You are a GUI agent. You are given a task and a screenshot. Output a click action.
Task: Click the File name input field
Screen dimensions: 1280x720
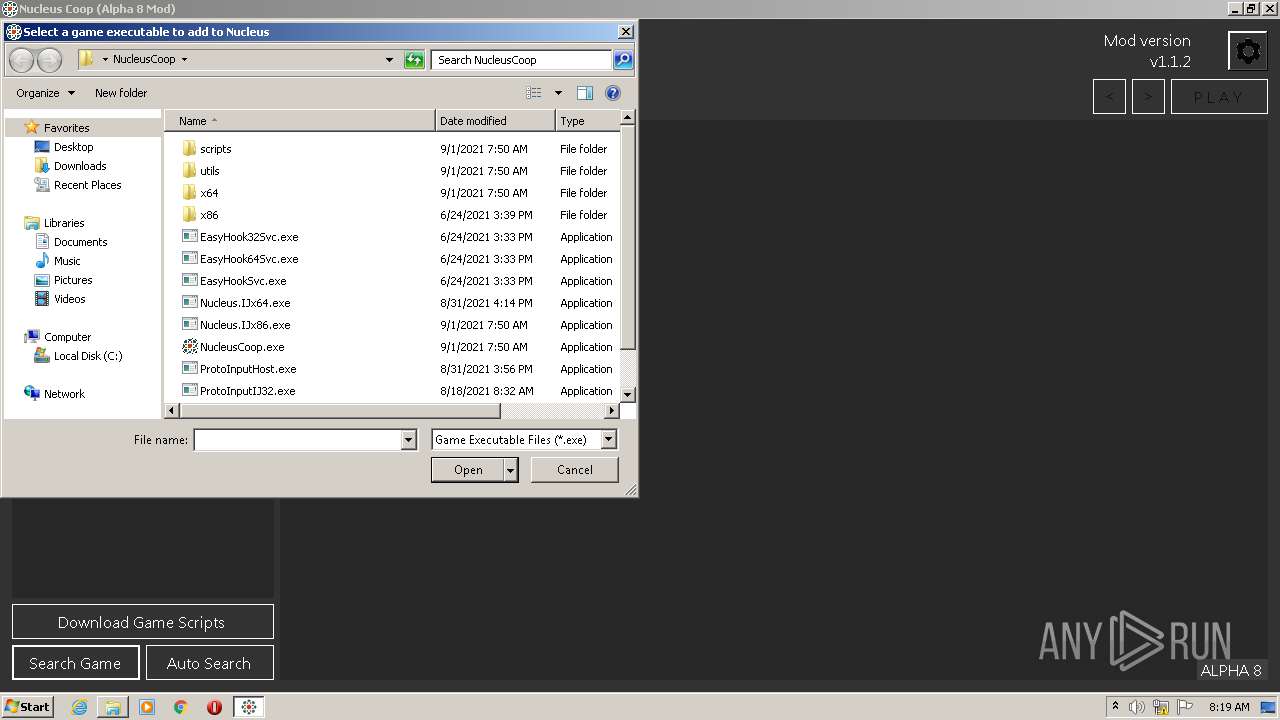[x=297, y=440]
